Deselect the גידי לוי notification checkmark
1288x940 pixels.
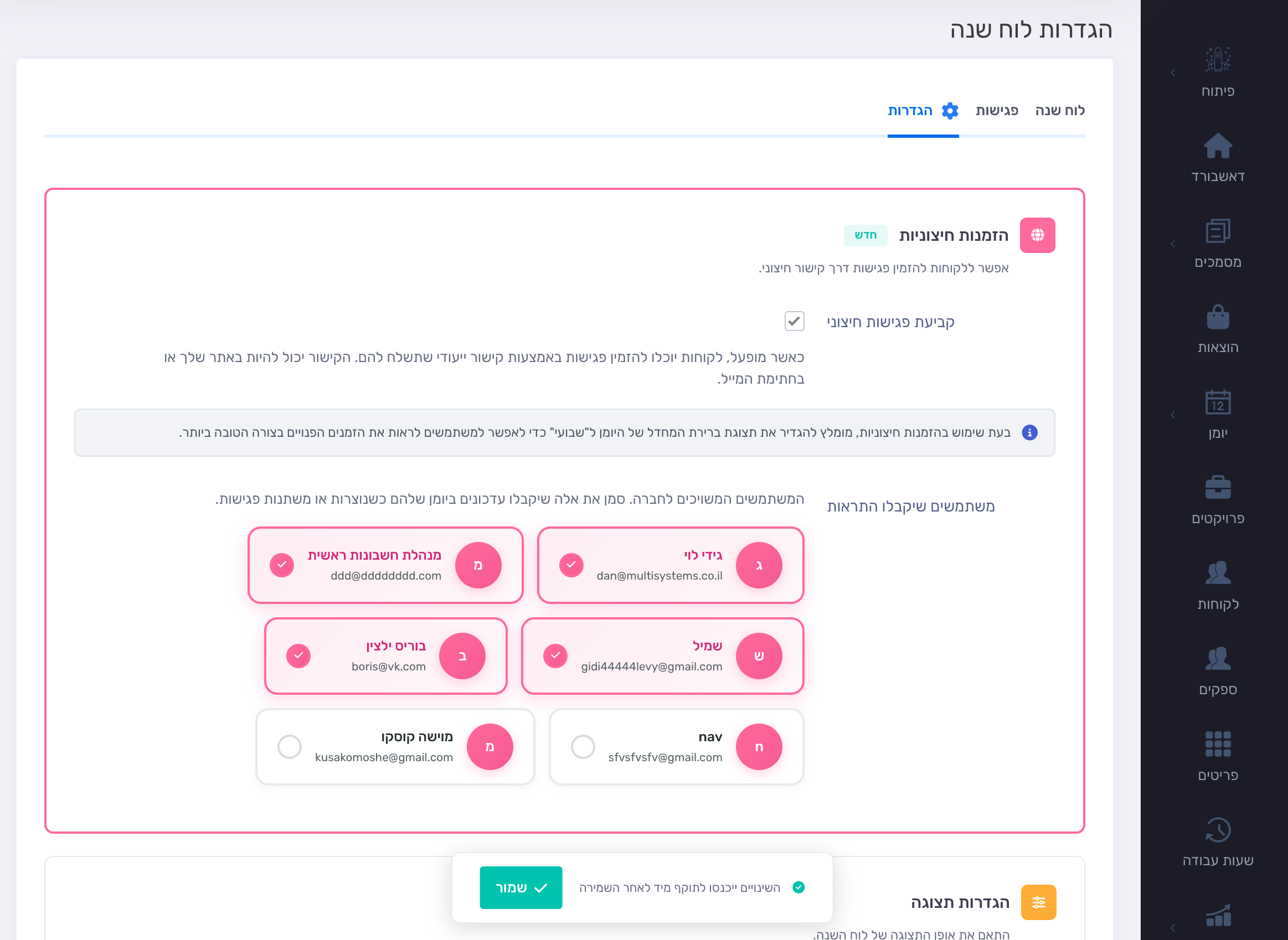[571, 565]
